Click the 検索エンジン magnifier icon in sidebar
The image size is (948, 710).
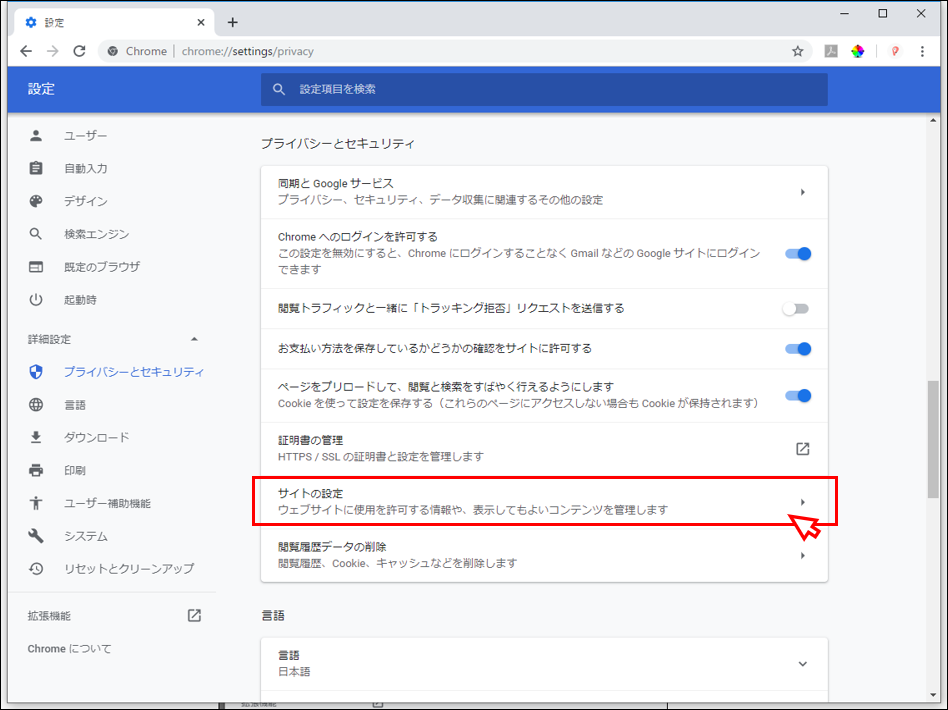(36, 233)
